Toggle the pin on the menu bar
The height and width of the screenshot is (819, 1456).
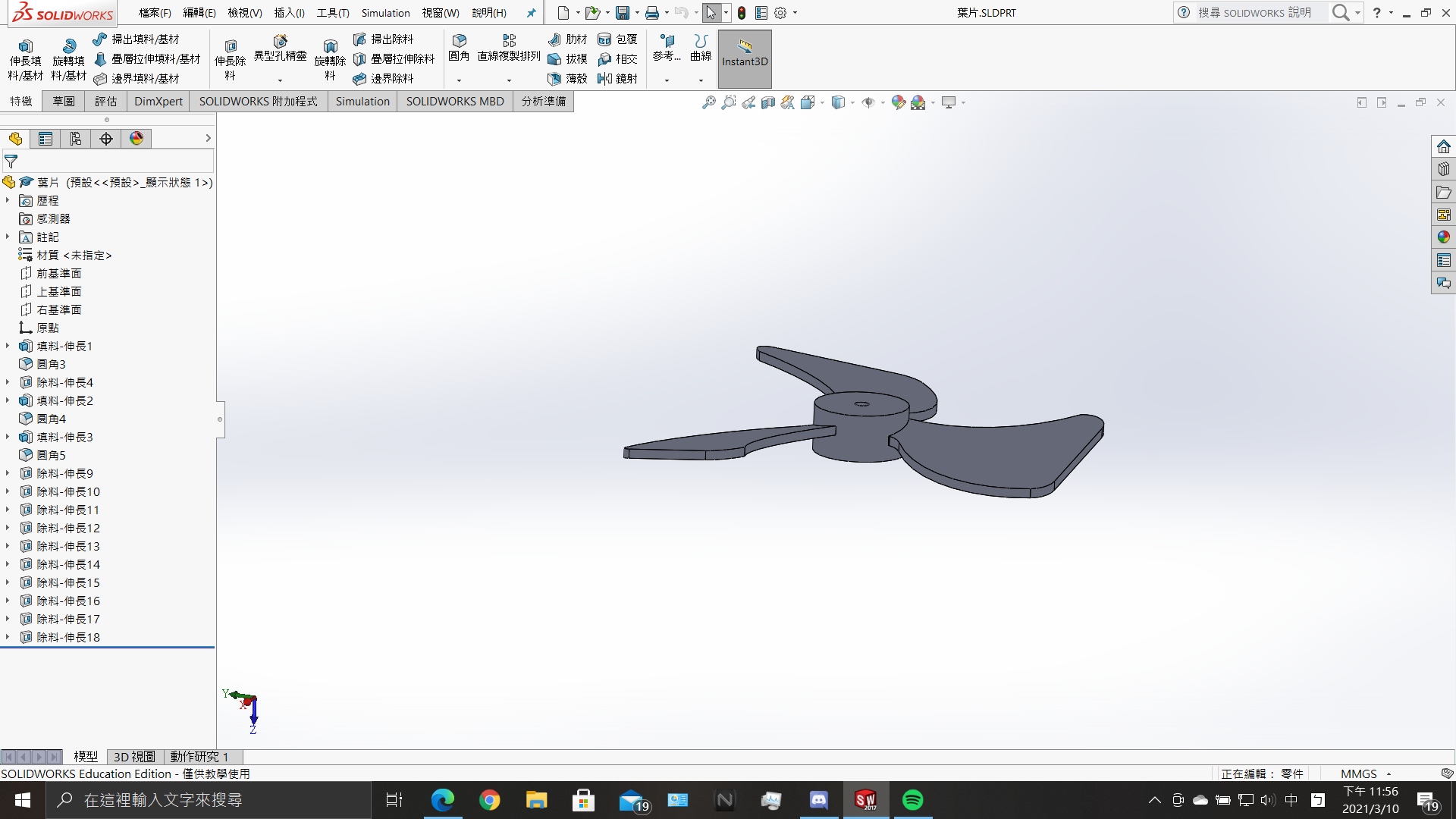coord(531,13)
